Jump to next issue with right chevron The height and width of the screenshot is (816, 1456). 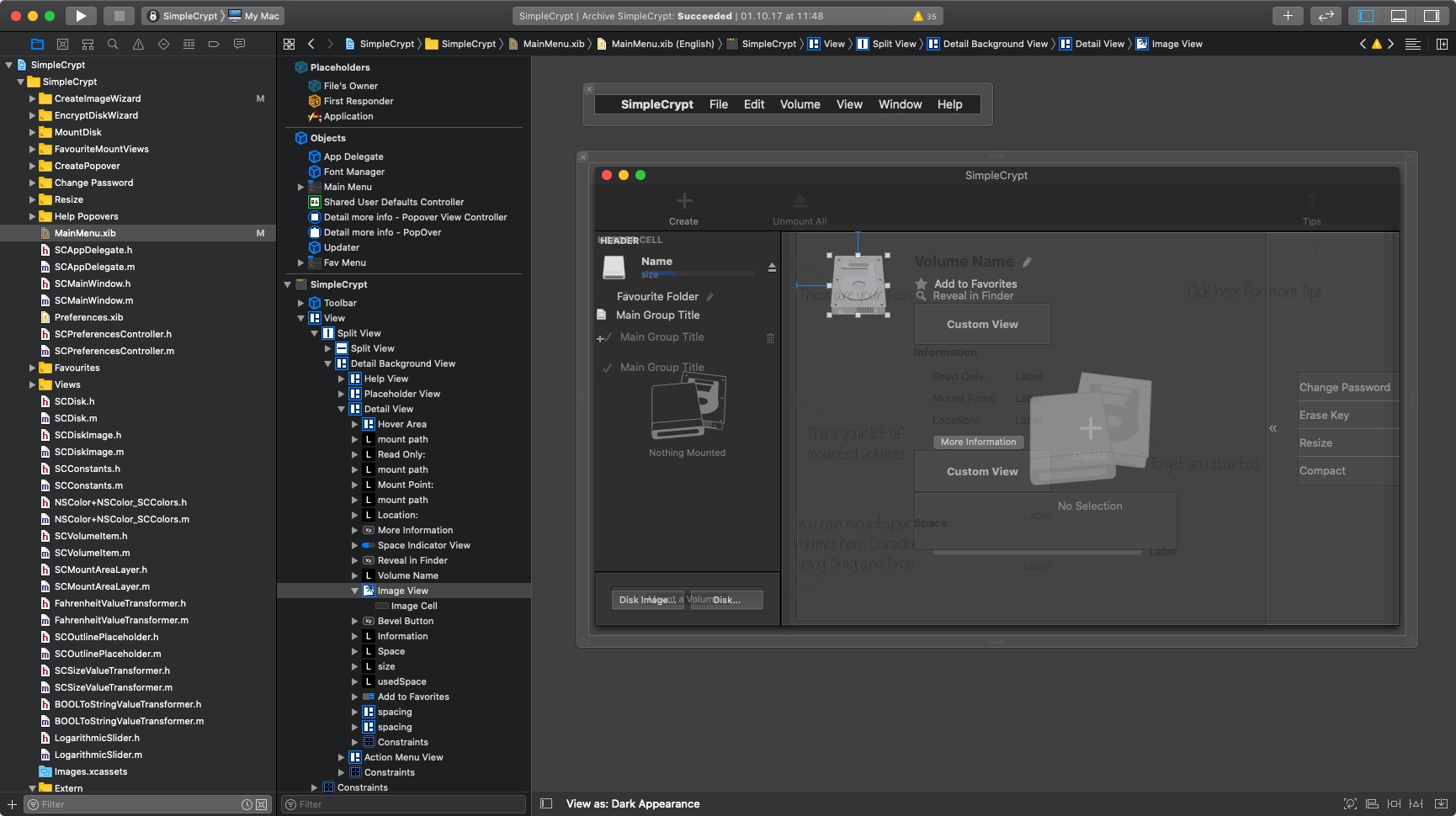click(x=1390, y=44)
